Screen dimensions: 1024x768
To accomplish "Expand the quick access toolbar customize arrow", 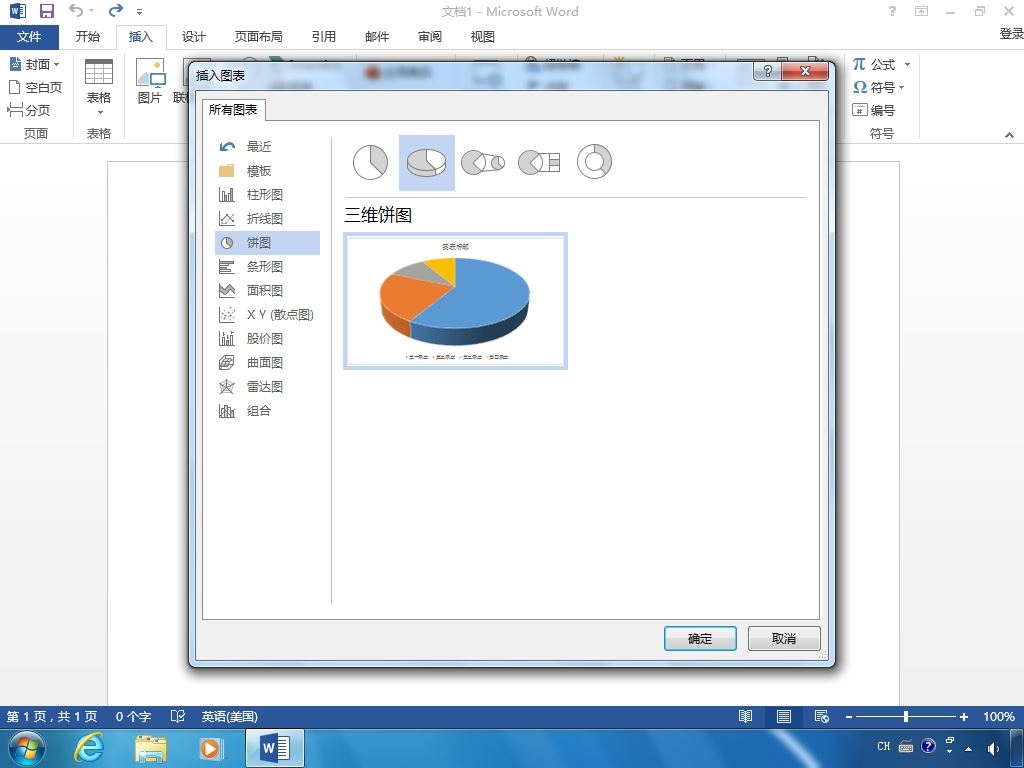I will [x=139, y=12].
